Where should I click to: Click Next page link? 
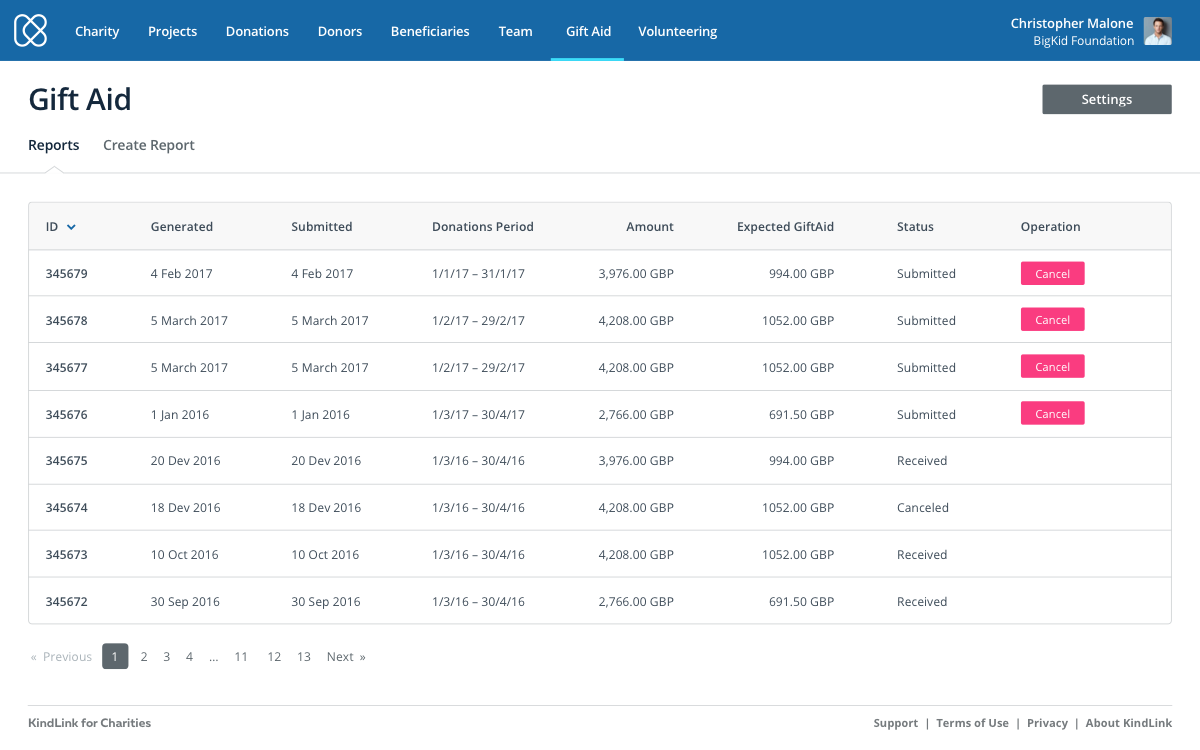(345, 657)
